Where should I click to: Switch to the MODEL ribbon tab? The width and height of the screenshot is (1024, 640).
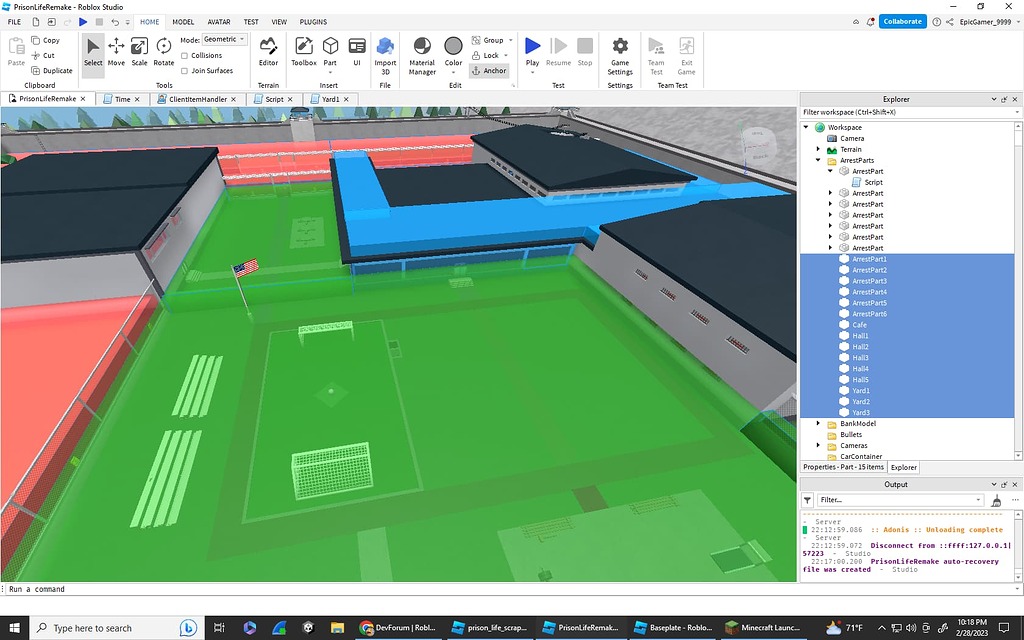[183, 21]
